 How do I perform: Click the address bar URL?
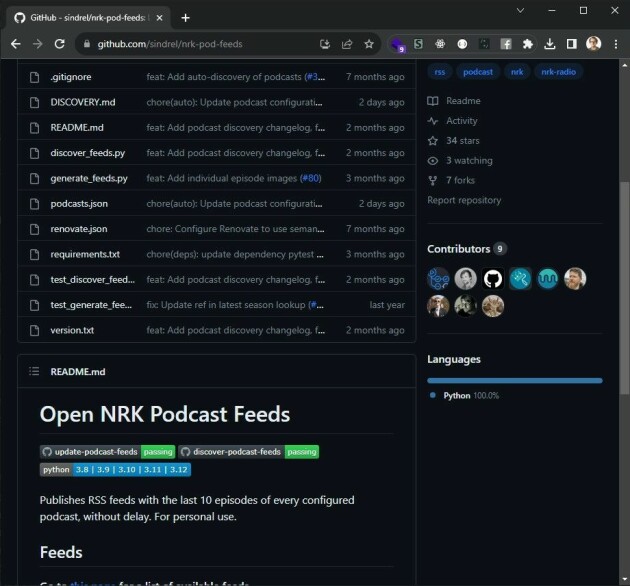point(170,44)
